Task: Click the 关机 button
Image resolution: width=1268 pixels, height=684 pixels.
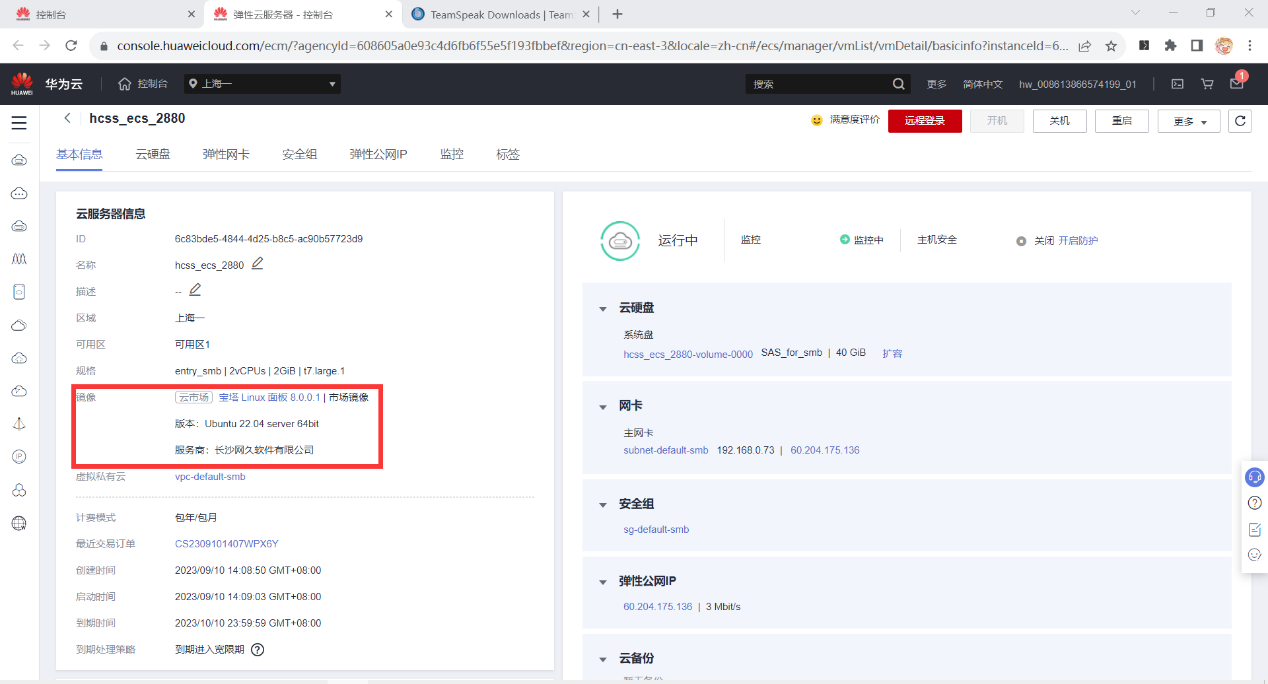Action: [1058, 120]
